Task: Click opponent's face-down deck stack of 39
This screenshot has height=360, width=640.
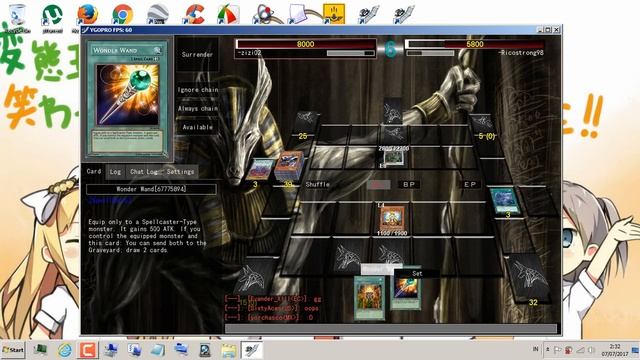Action: point(289,165)
